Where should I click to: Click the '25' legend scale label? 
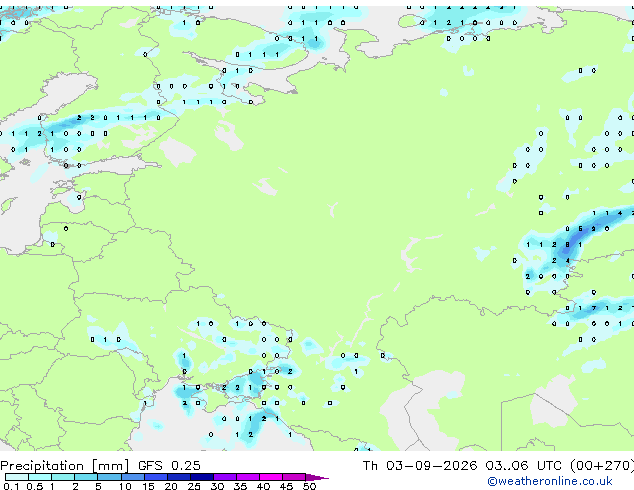coord(194,486)
